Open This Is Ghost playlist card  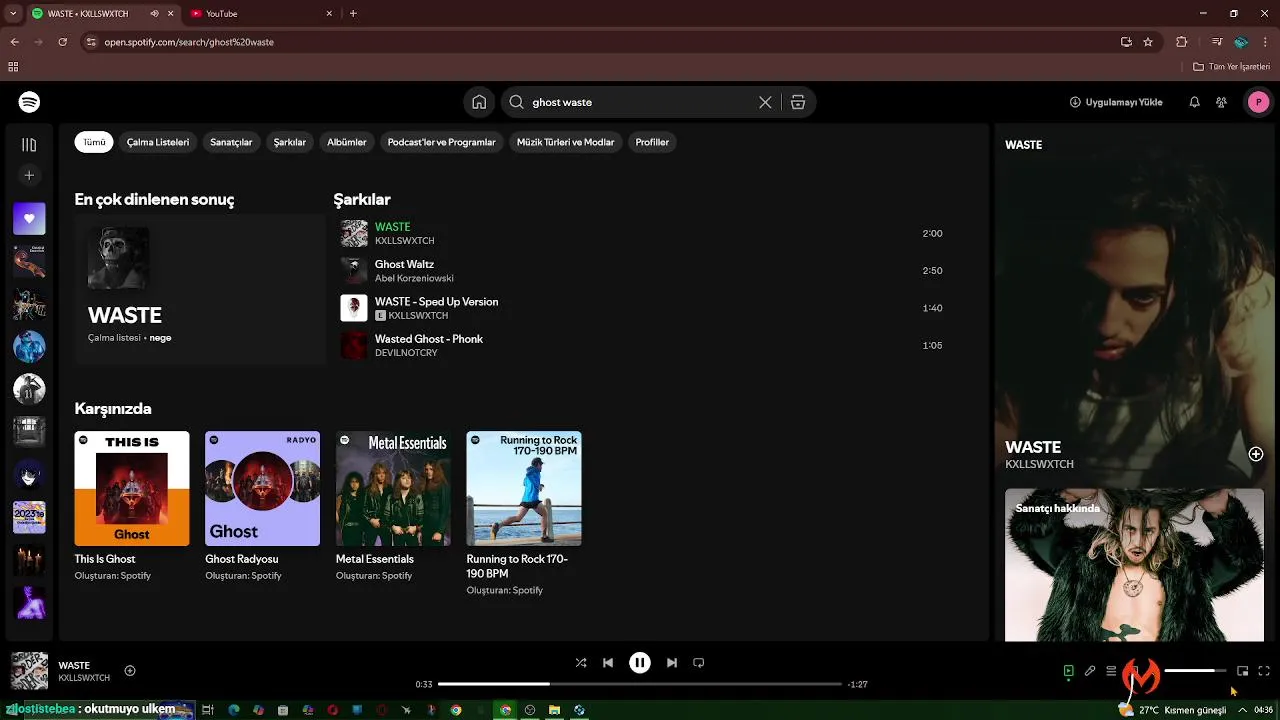click(132, 506)
